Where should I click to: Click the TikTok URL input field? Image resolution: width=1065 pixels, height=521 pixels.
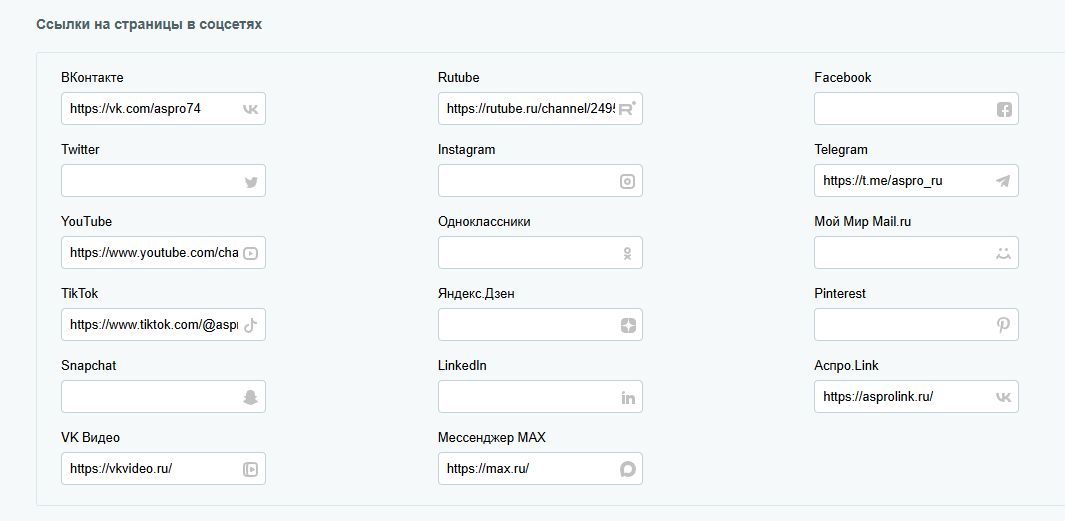pyautogui.click(x=150, y=325)
